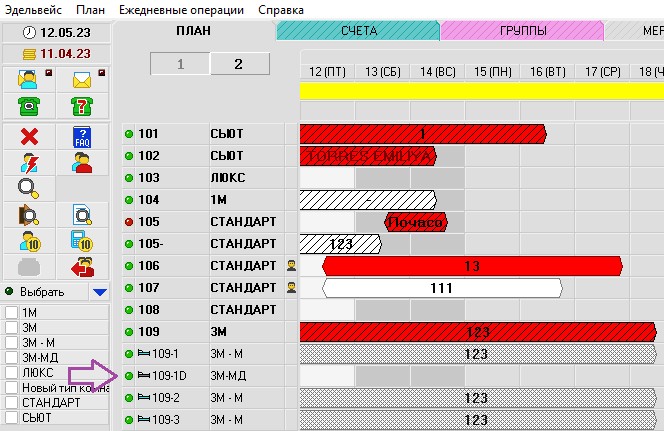Open the Ежедневные операции menu
The width and height of the screenshot is (664, 431).
(x=181, y=9)
